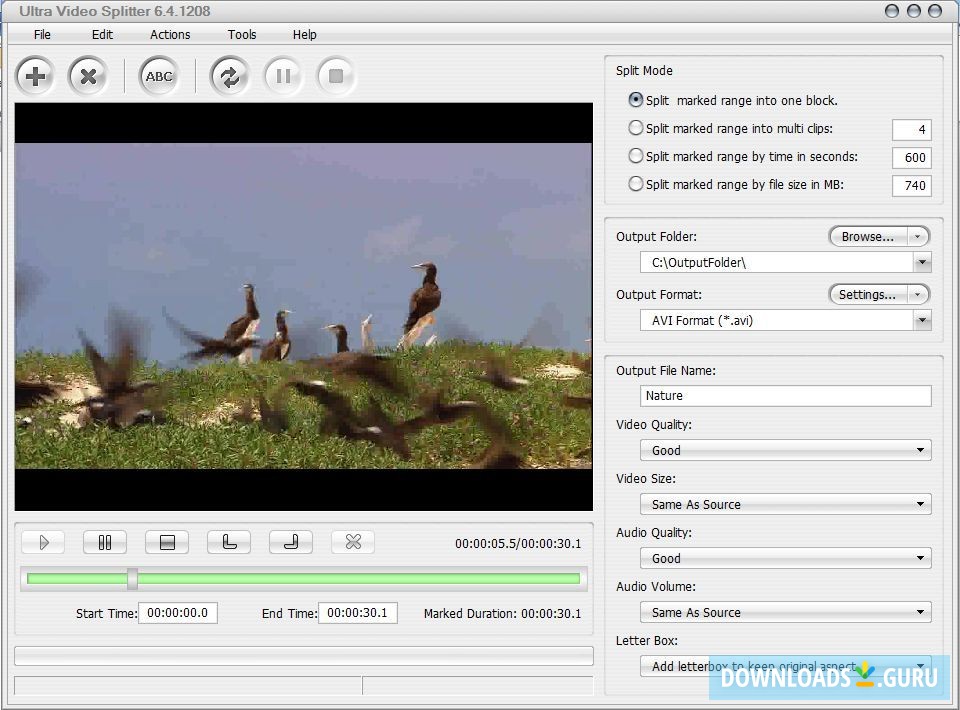This screenshot has width=960, height=710.
Task: Click the ABC rename toolbar icon
Action: pos(159,76)
